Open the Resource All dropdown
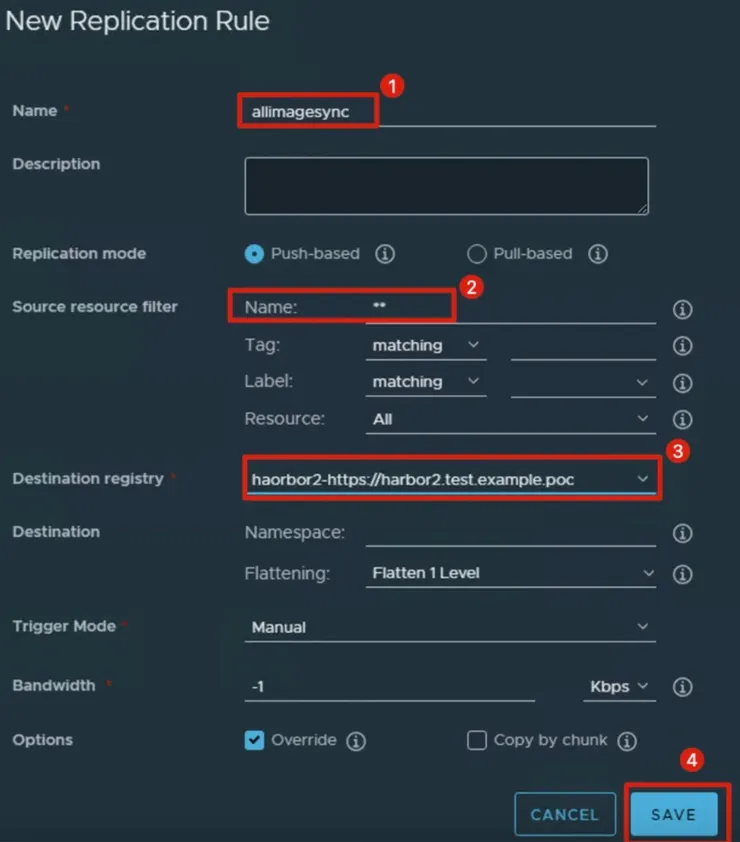 pos(511,419)
